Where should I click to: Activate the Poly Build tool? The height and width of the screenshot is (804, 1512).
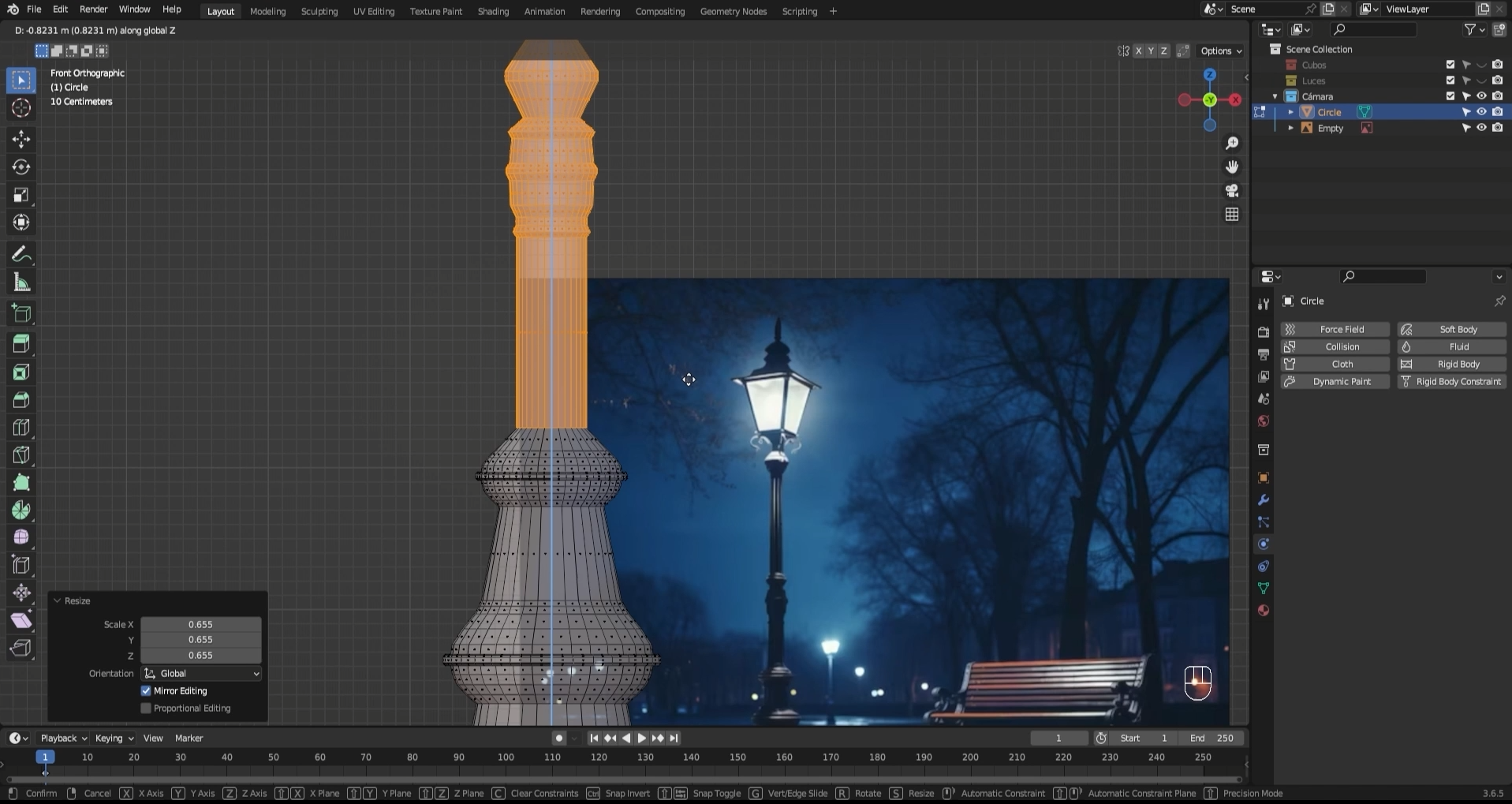tap(21, 482)
